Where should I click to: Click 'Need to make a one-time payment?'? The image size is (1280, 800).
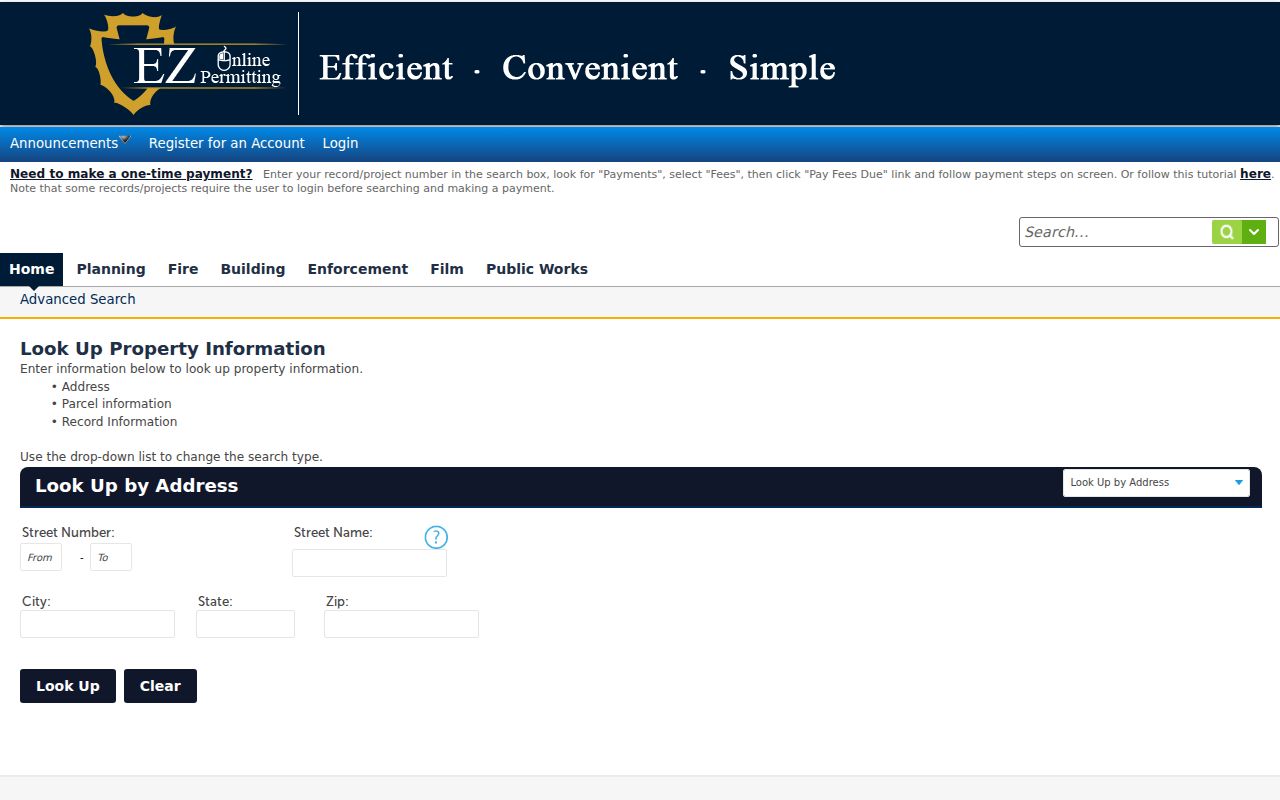[131, 174]
